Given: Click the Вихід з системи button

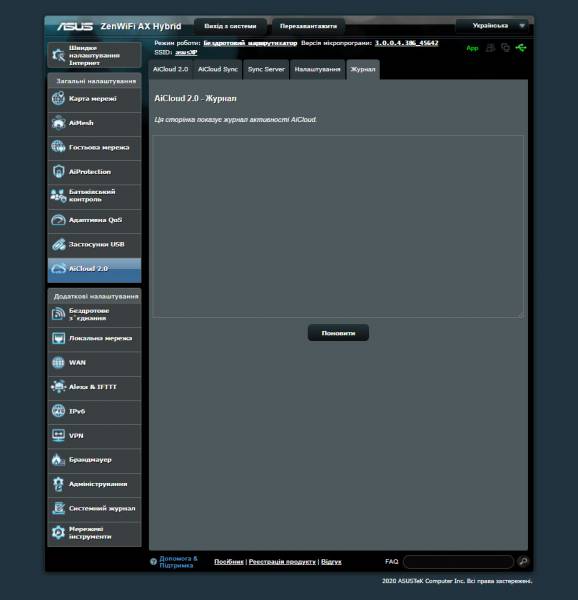Looking at the screenshot, I should [230, 26].
